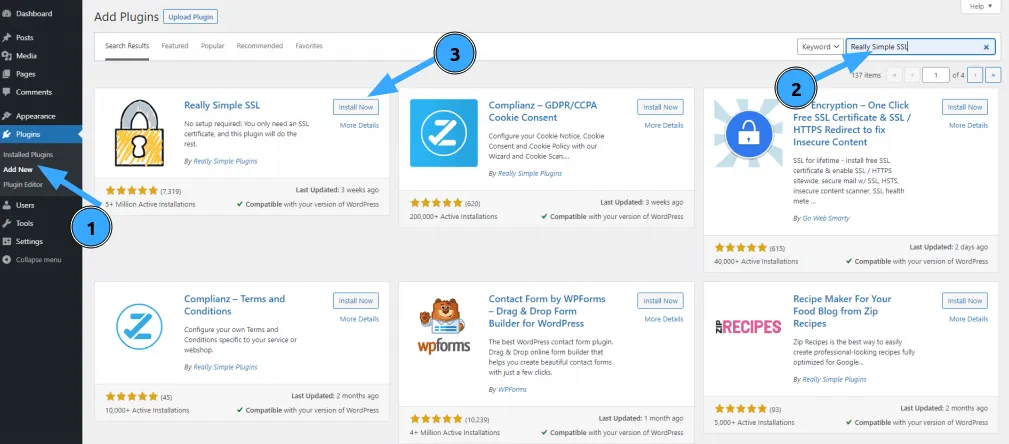Click the Appearance brush icon
This screenshot has width=1009, height=444.
(6, 116)
